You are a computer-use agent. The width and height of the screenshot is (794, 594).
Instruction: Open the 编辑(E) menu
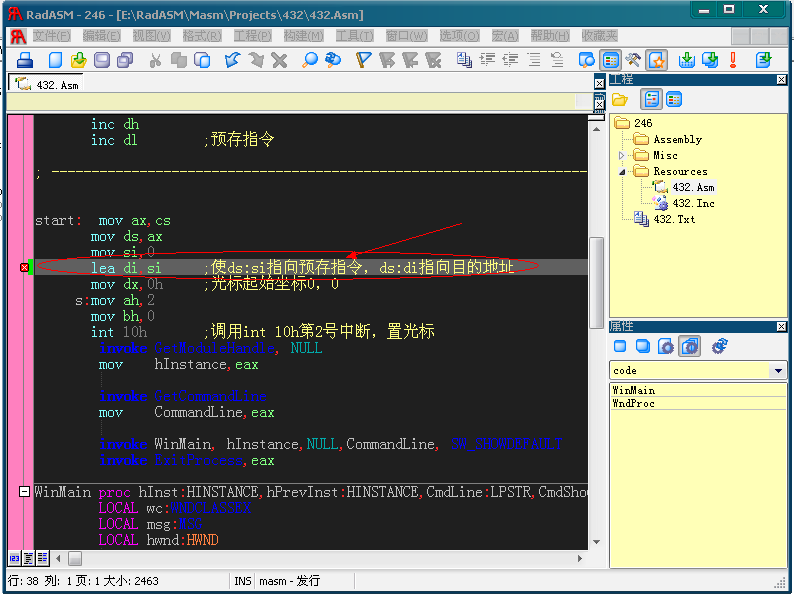(x=102, y=35)
